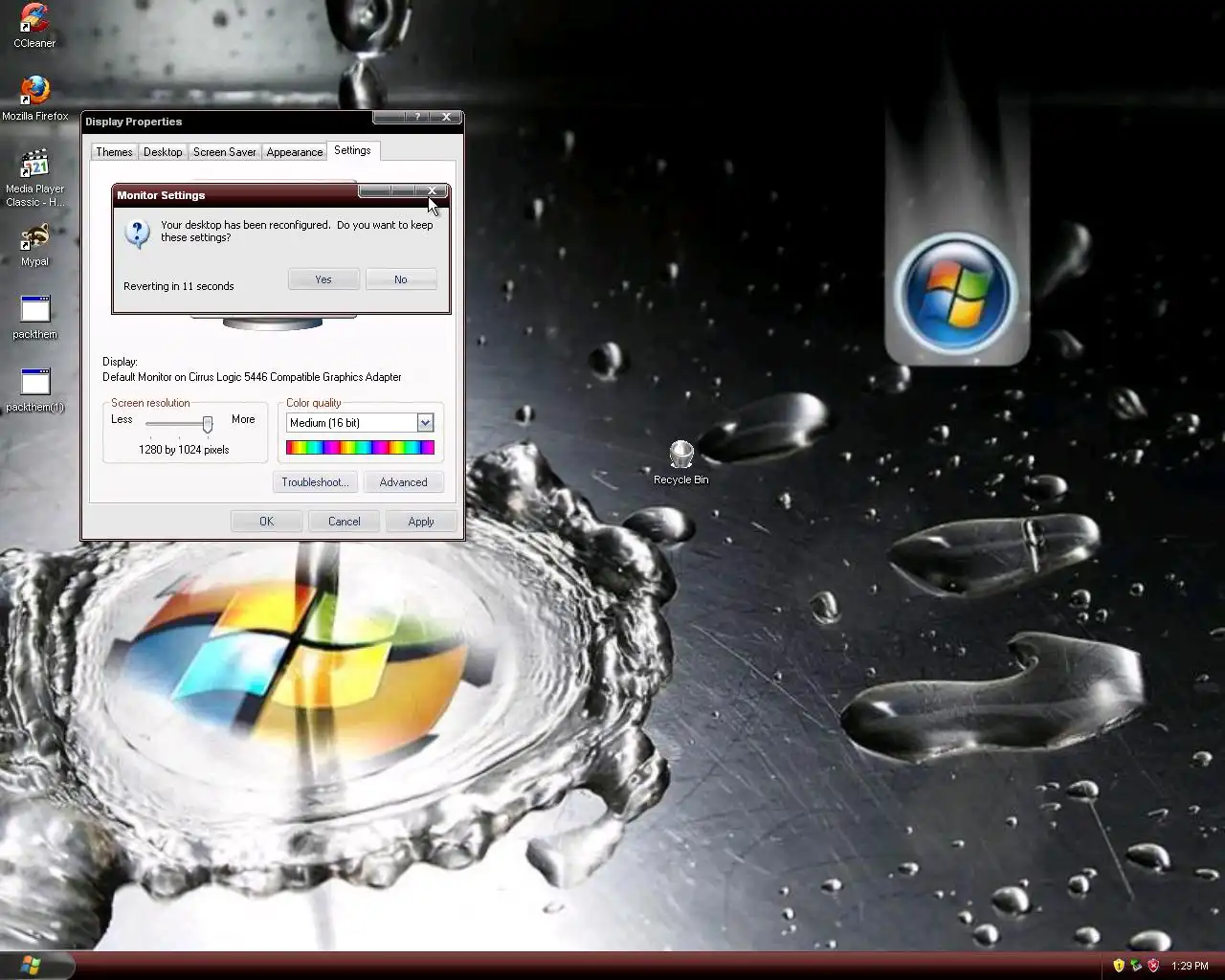Click the yellow security shield tray icon
Image resolution: width=1225 pixels, height=980 pixels.
click(x=1118, y=966)
